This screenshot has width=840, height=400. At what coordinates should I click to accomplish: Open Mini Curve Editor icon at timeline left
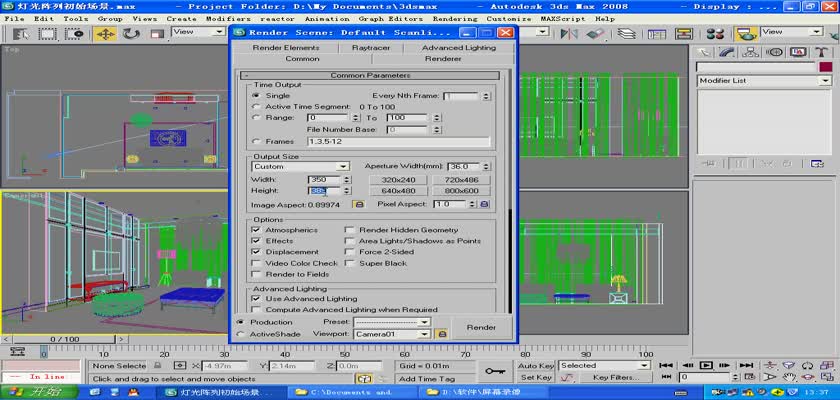[x=18, y=351]
